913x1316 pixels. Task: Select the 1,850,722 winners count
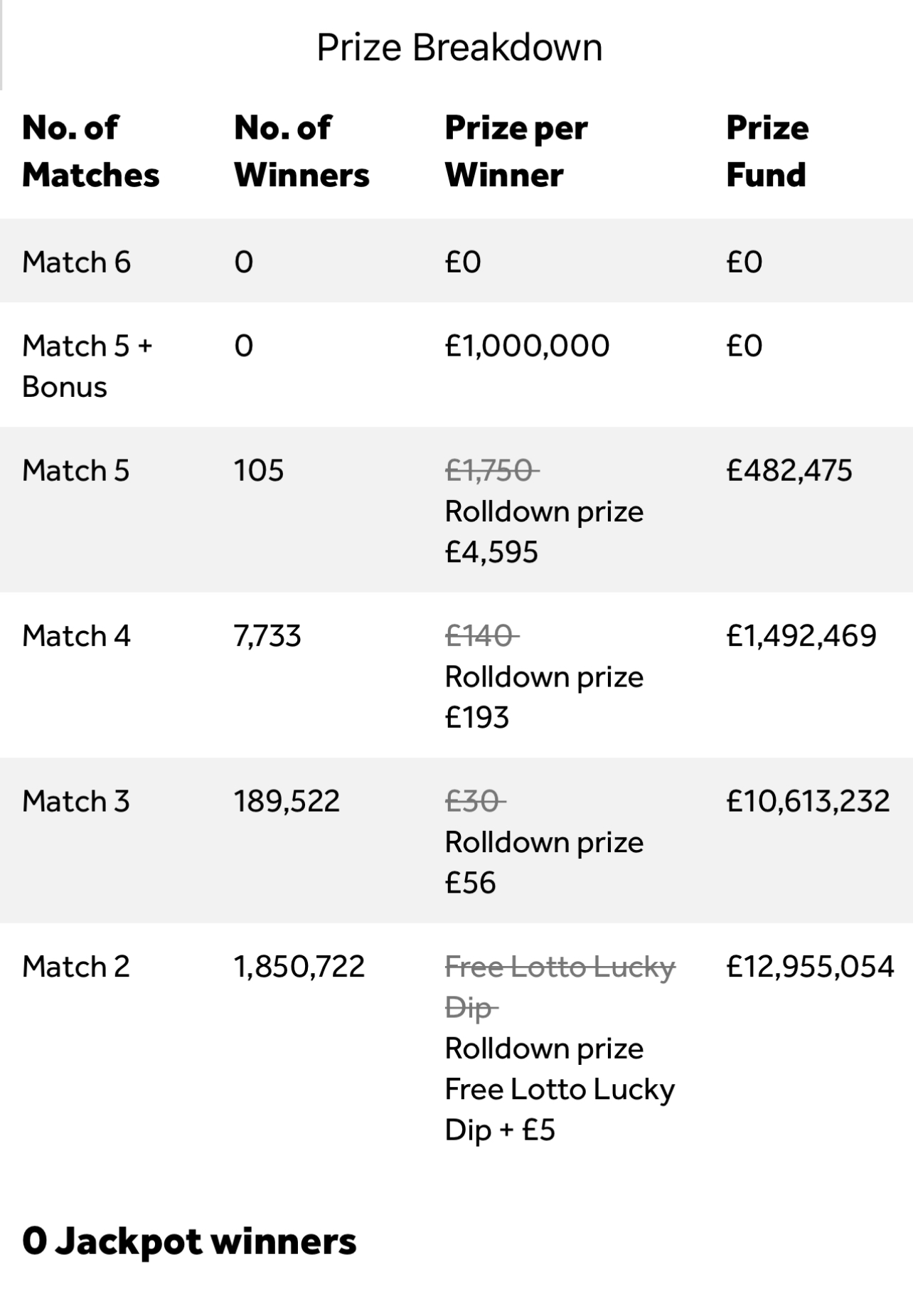[299, 966]
